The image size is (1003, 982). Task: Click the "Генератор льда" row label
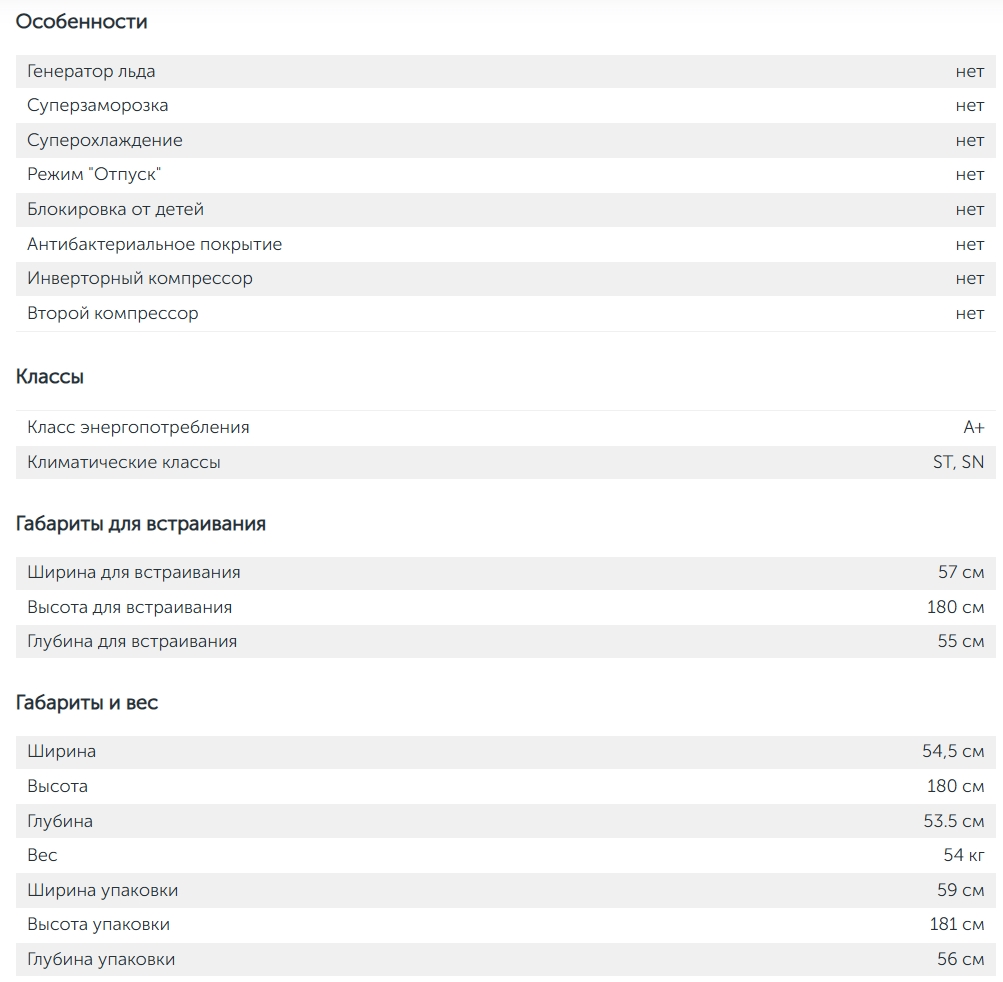pos(91,71)
